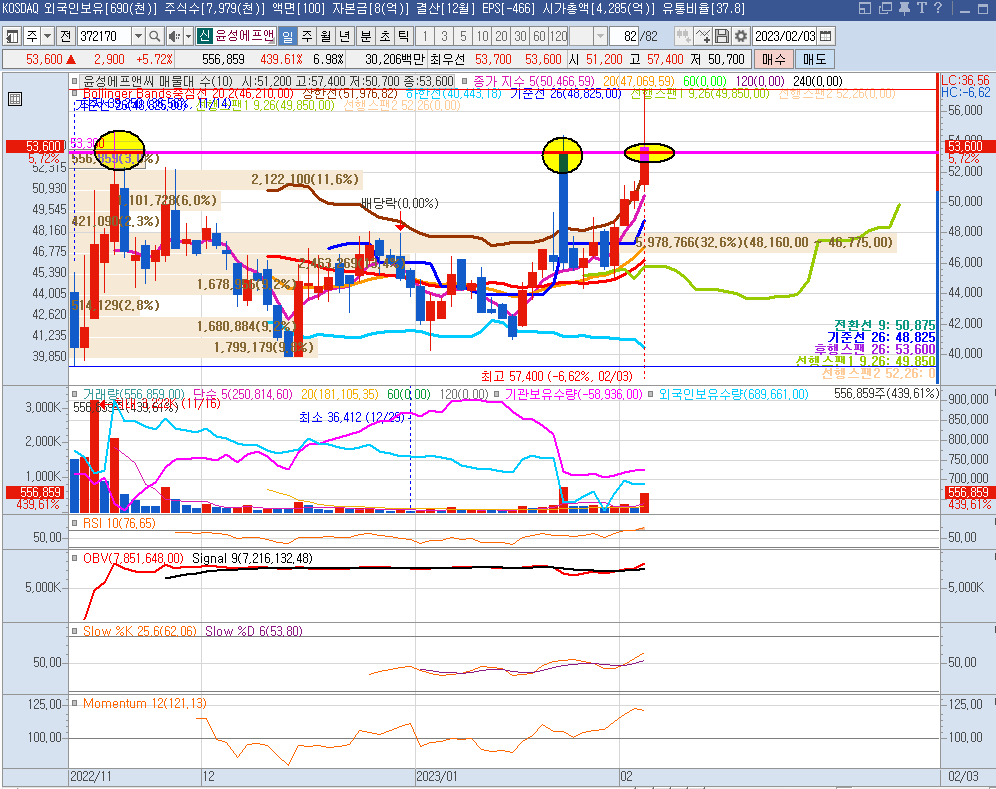Click the chart compare candles icon
The image size is (996, 789).
coord(683,36)
